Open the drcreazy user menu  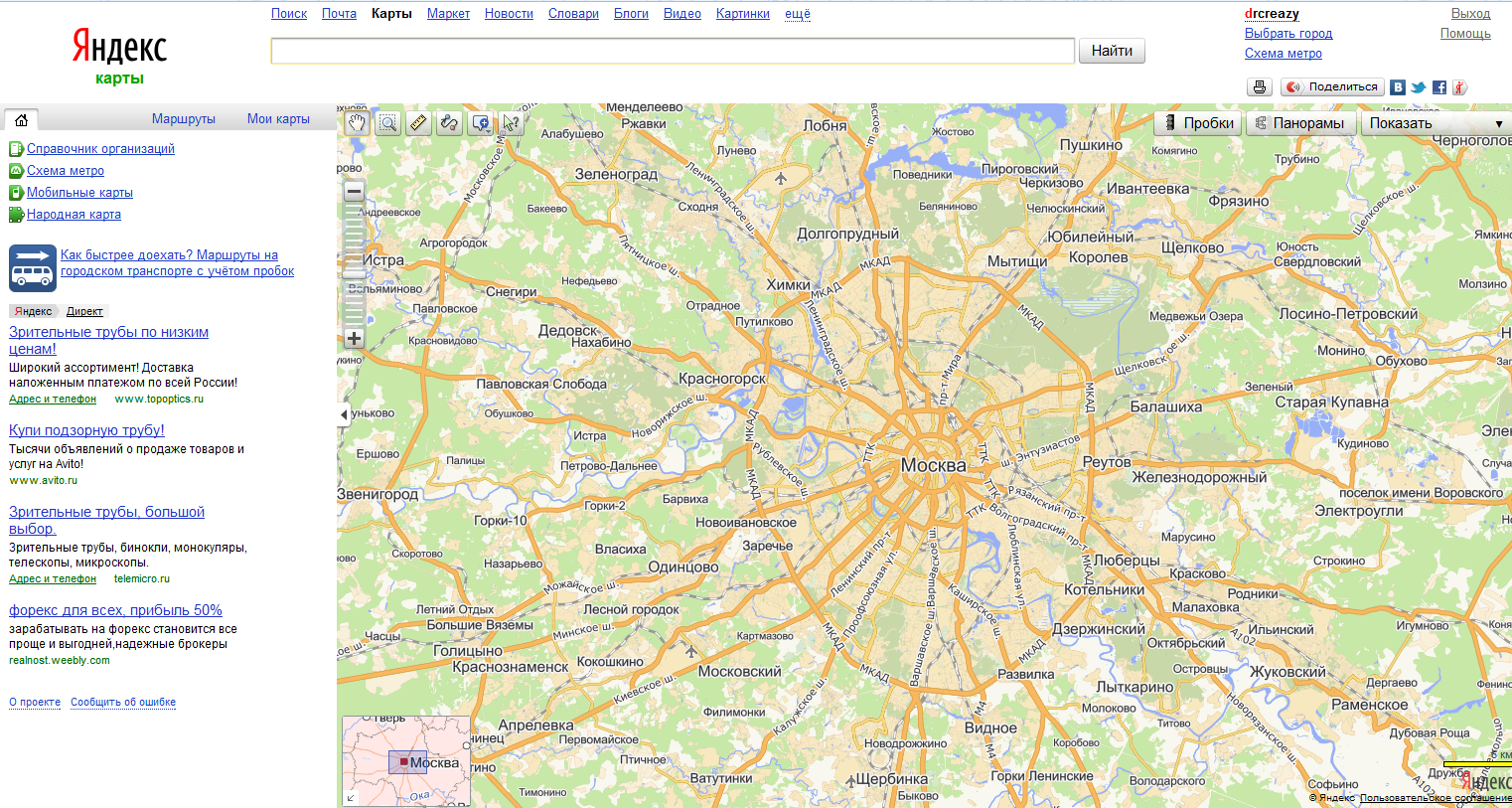click(x=1272, y=14)
